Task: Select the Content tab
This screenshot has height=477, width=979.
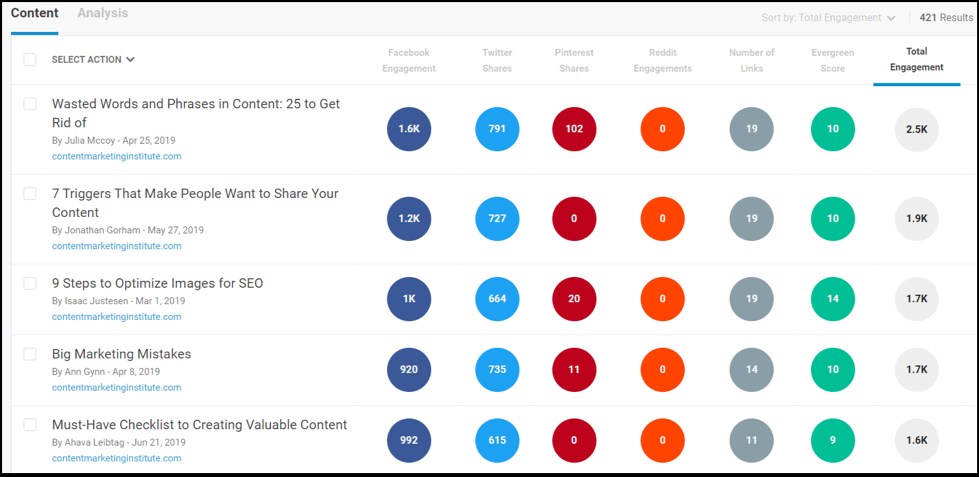Action: [34, 13]
